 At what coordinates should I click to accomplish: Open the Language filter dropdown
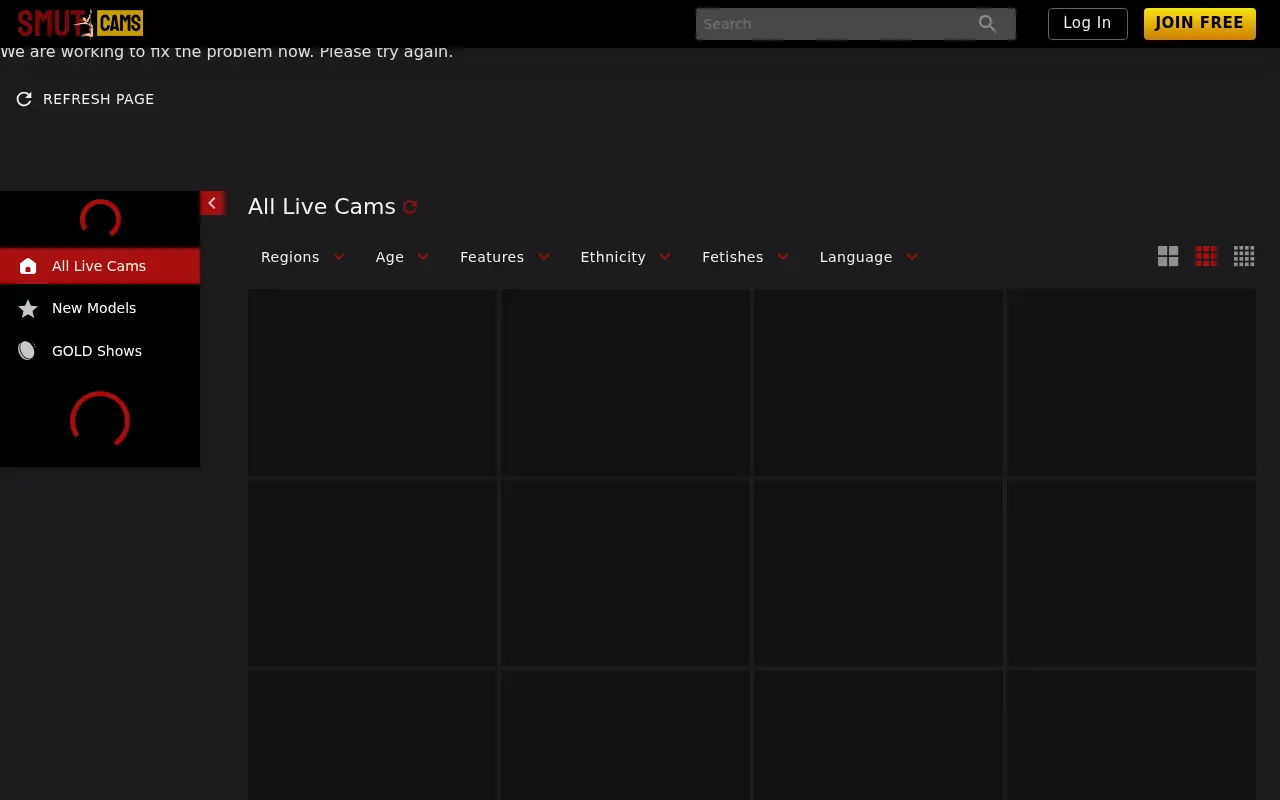point(869,257)
